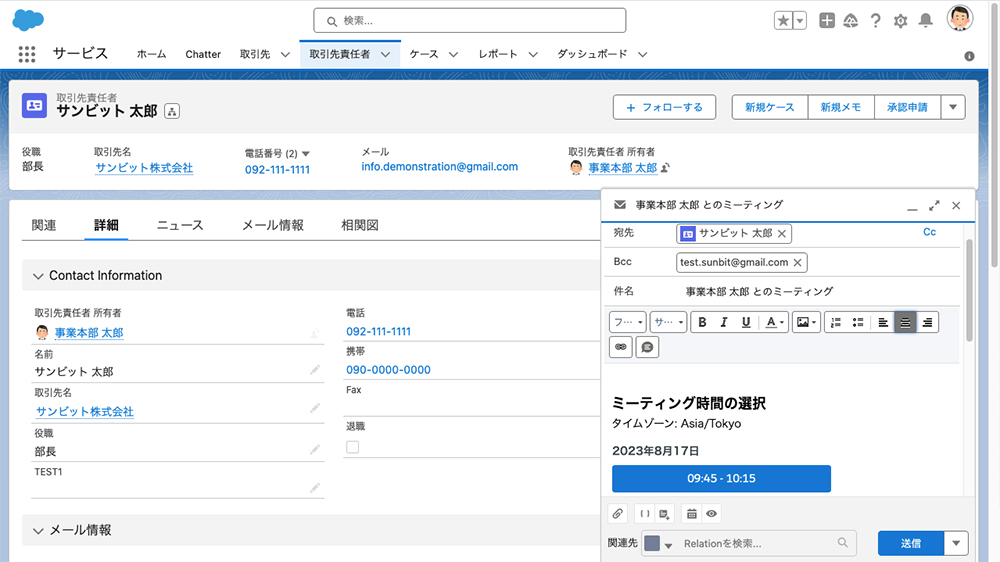View the contact hierarchy icon beside サンビット 太郎
The width and height of the screenshot is (1000, 562).
pos(172,111)
